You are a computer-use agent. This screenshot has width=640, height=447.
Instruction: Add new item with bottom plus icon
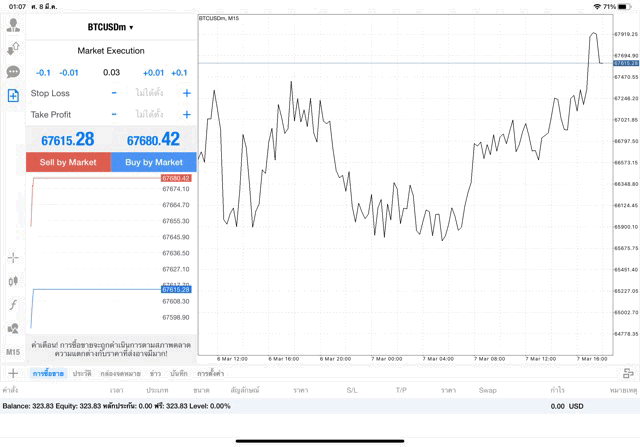click(13, 373)
